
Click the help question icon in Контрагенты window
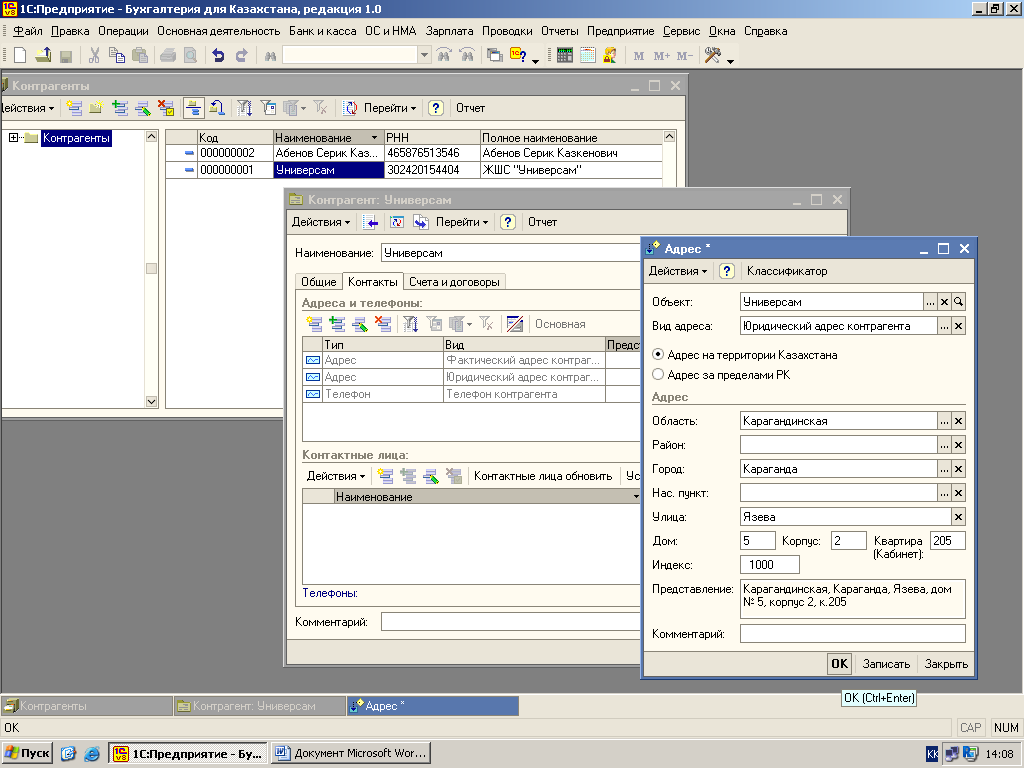point(436,108)
